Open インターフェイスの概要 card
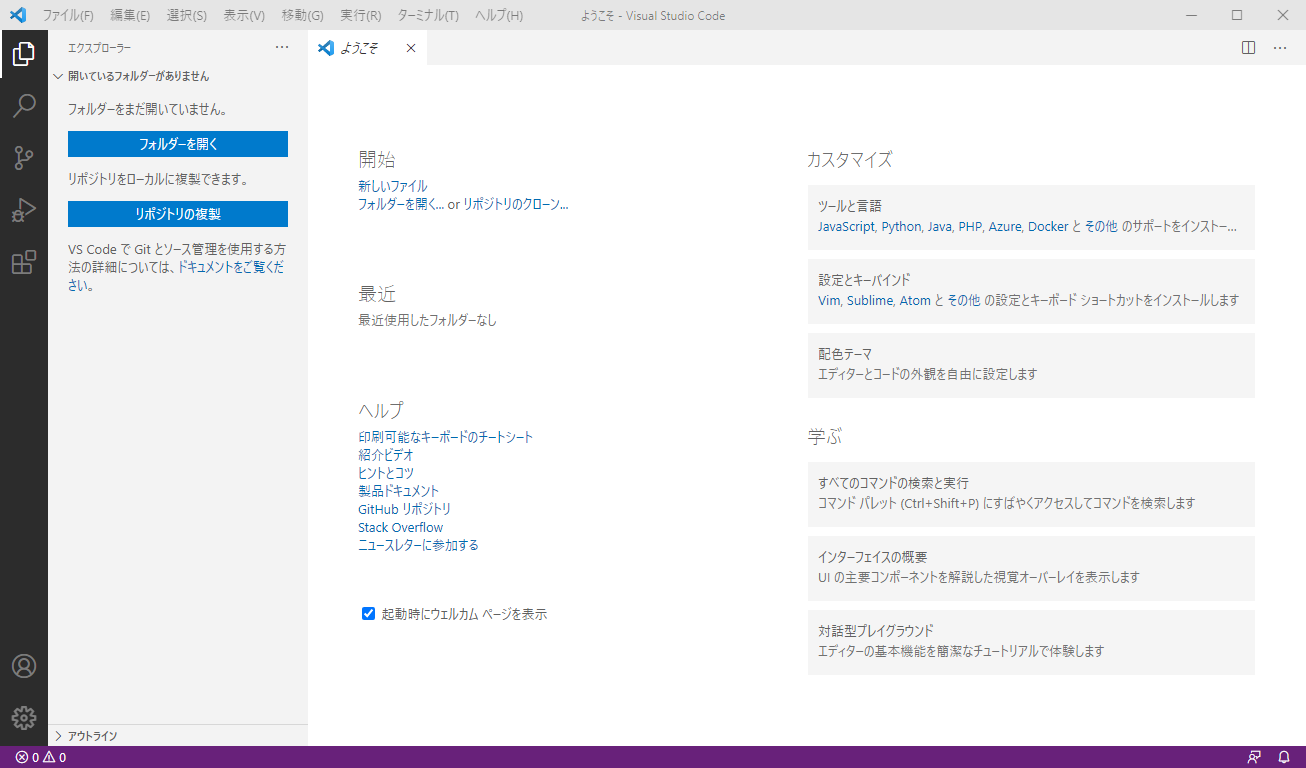 point(1031,568)
